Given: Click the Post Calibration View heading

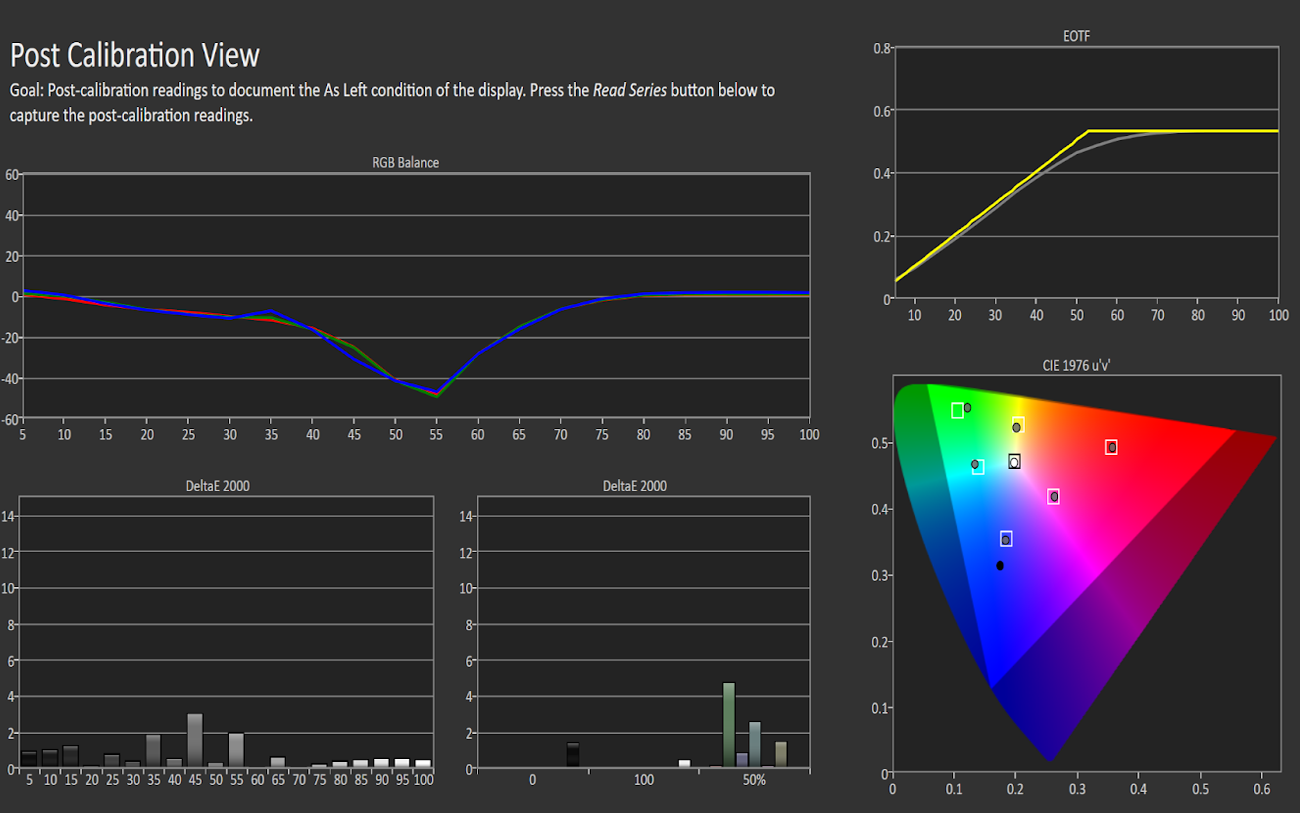Looking at the screenshot, I should coord(135,54).
